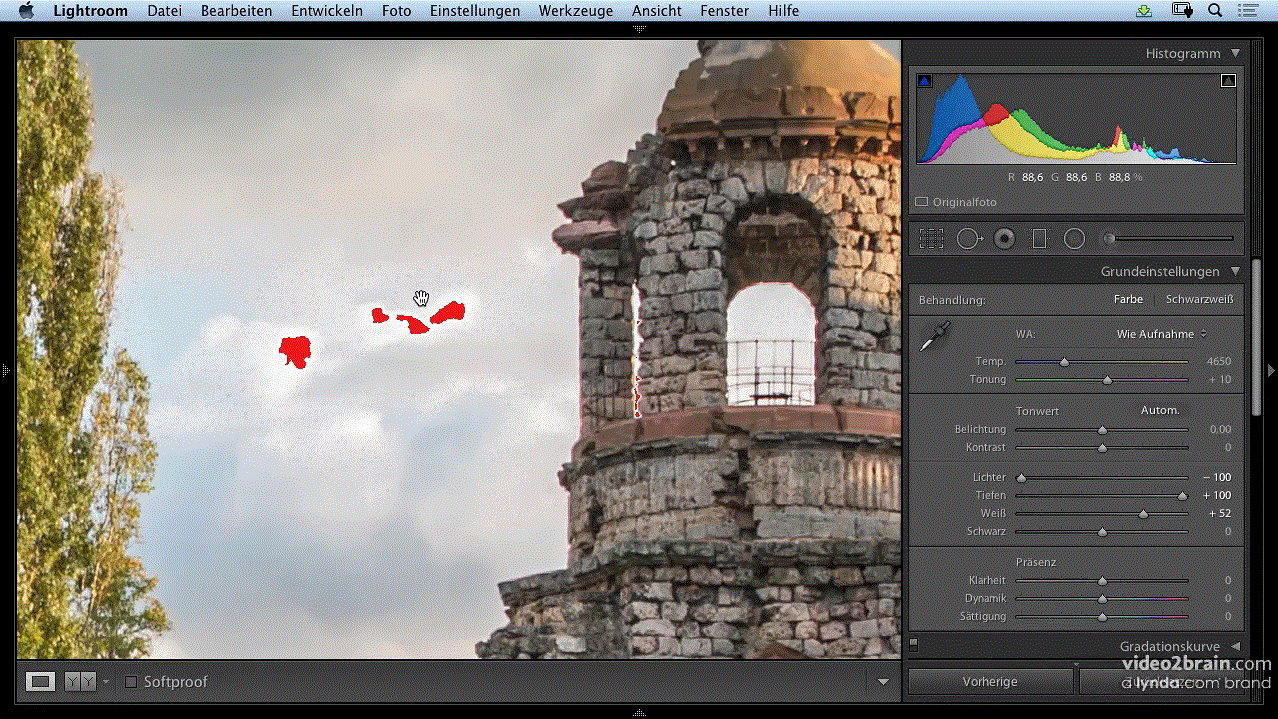The width and height of the screenshot is (1278, 719).
Task: Collapse the Grundeinstellungen panel
Action: [1235, 271]
